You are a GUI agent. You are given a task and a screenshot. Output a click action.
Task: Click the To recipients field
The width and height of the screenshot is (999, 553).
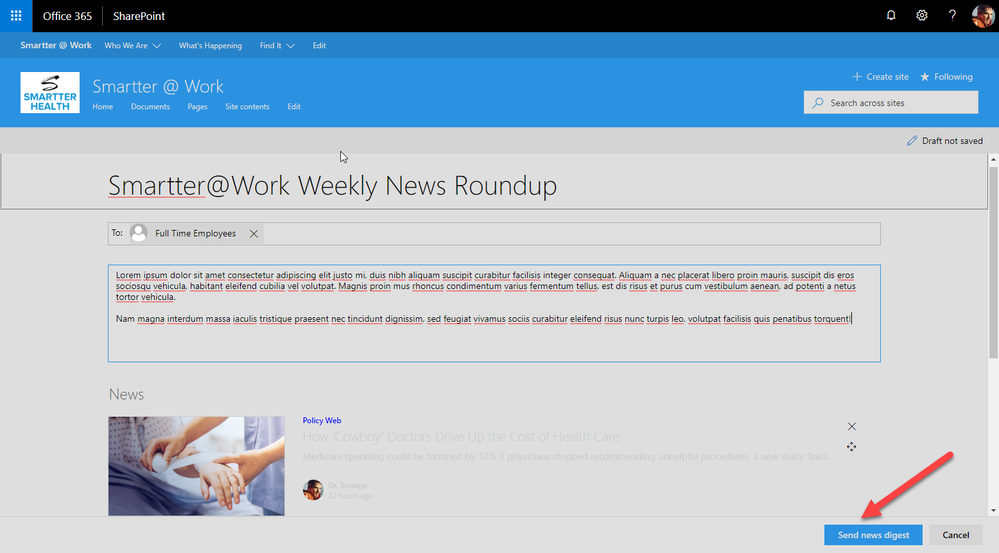point(494,234)
